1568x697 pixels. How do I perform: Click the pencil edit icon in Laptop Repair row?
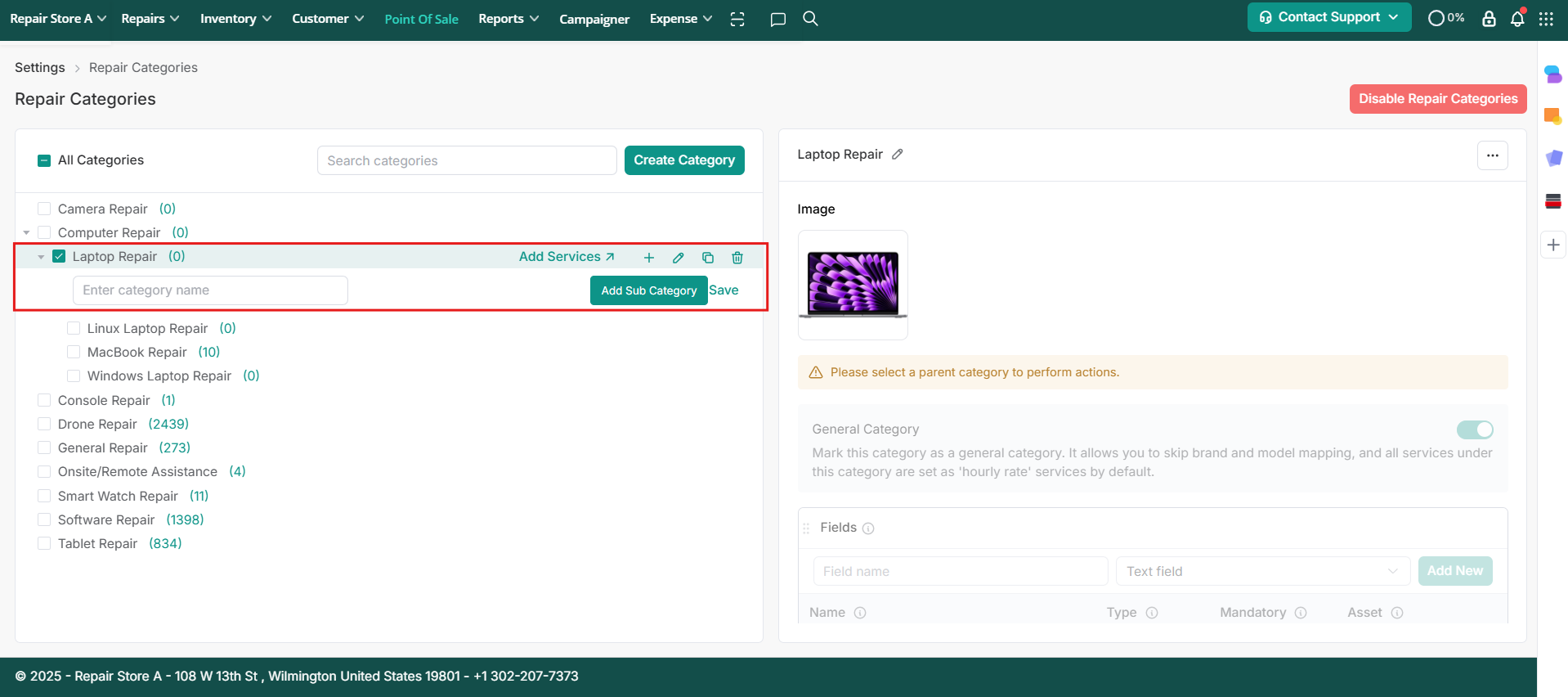[678, 258]
